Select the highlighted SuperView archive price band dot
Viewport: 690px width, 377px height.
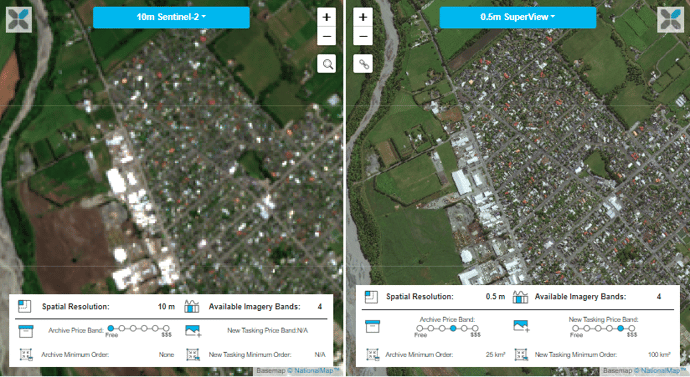[x=453, y=328]
